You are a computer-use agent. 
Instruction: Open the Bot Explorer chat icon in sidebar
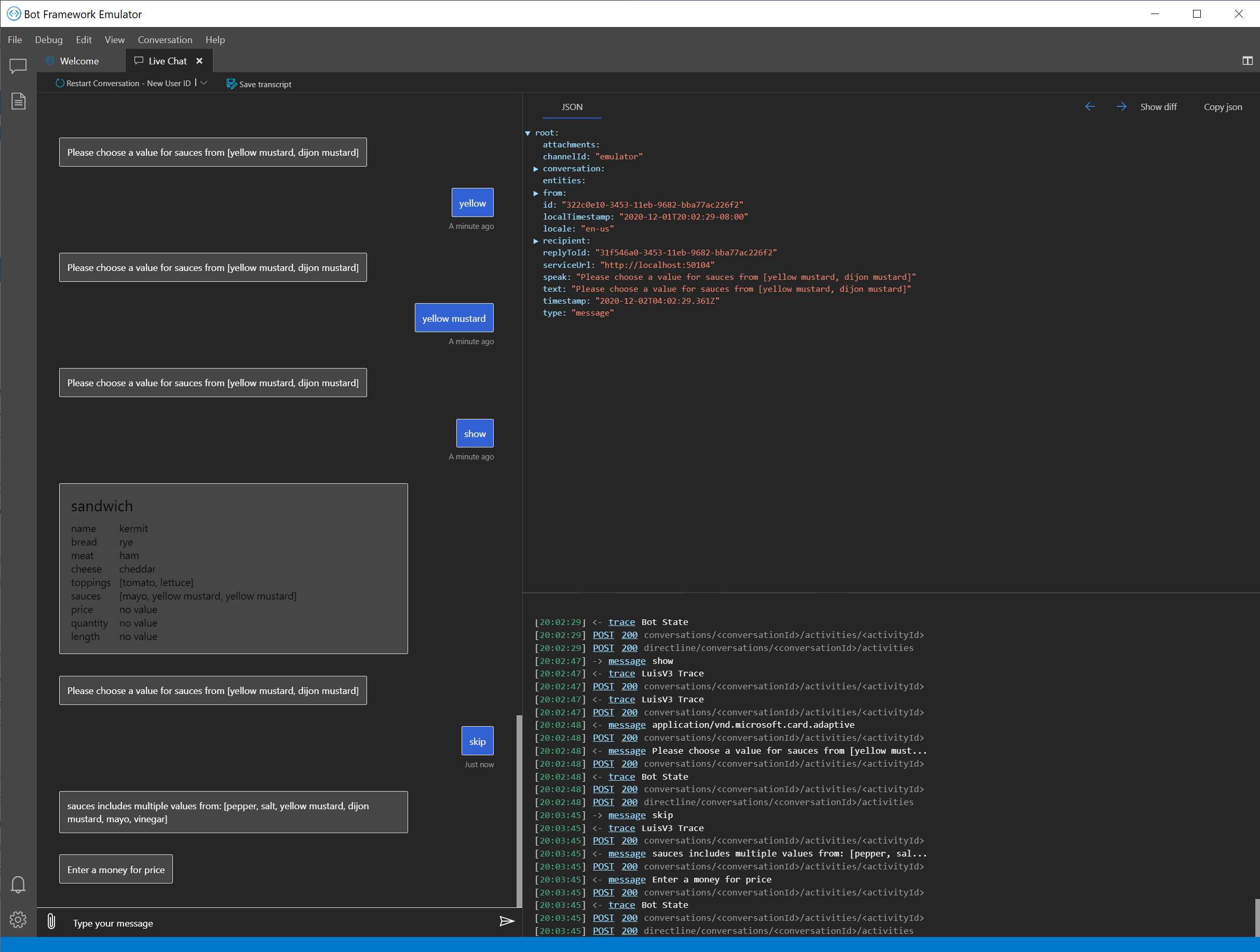(x=18, y=66)
